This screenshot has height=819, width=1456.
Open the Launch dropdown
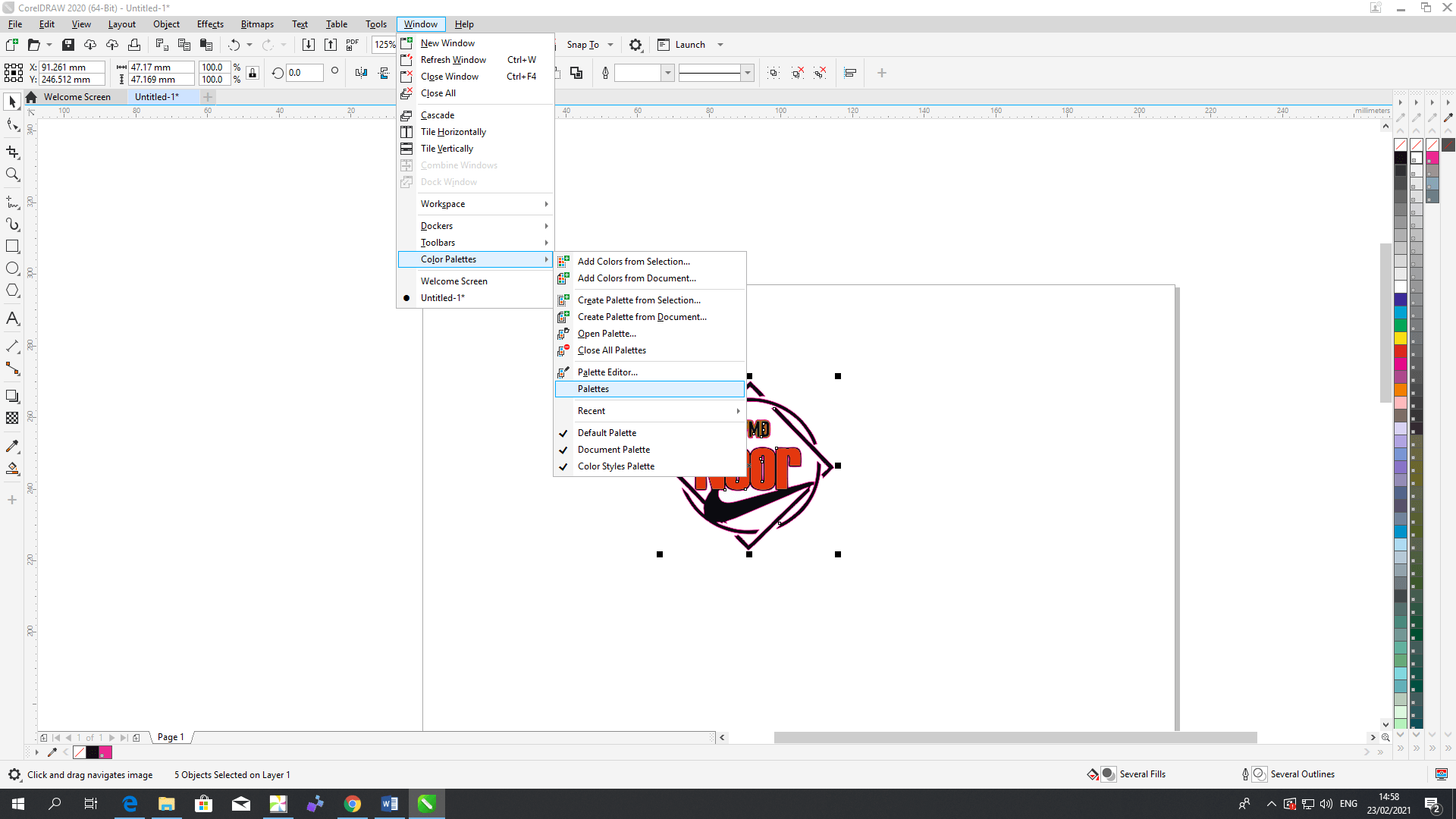(720, 45)
